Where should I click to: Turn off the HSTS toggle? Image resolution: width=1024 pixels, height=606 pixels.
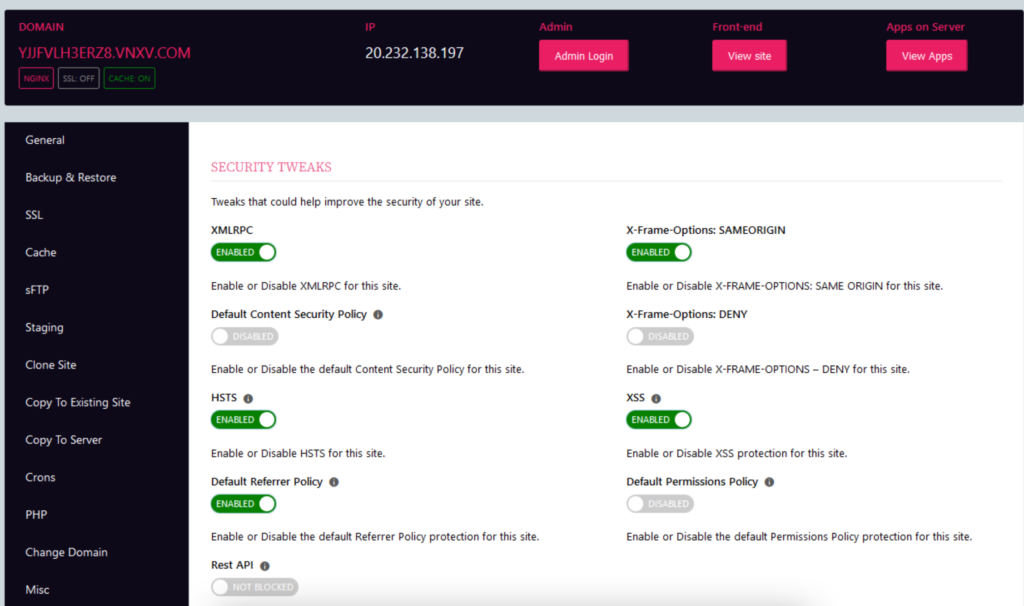click(243, 419)
